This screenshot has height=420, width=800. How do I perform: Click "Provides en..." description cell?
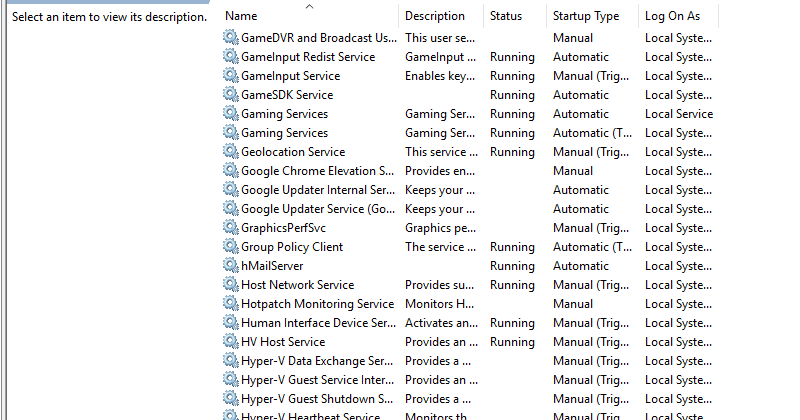(x=440, y=171)
